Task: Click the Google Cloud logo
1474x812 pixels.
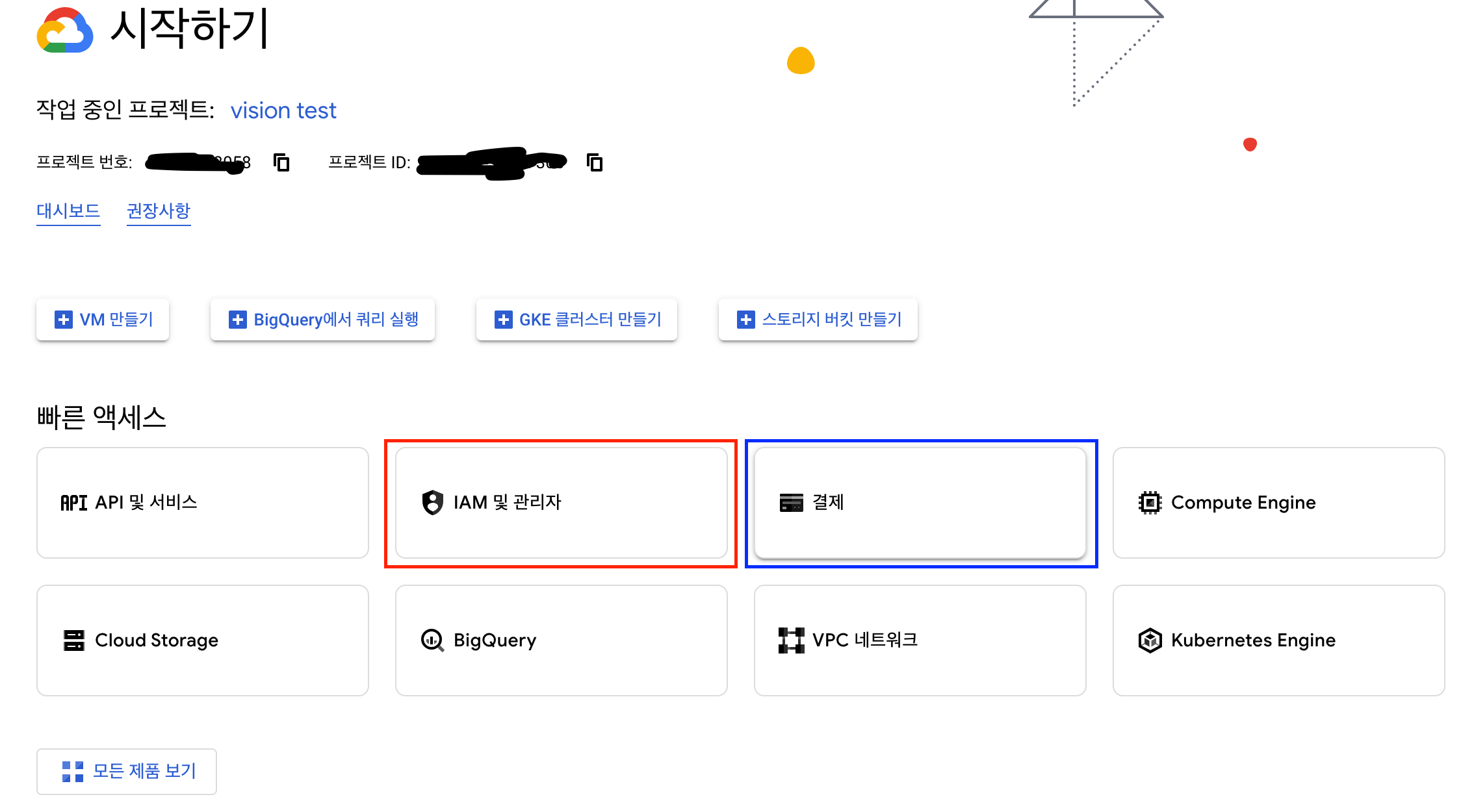Action: 65,30
